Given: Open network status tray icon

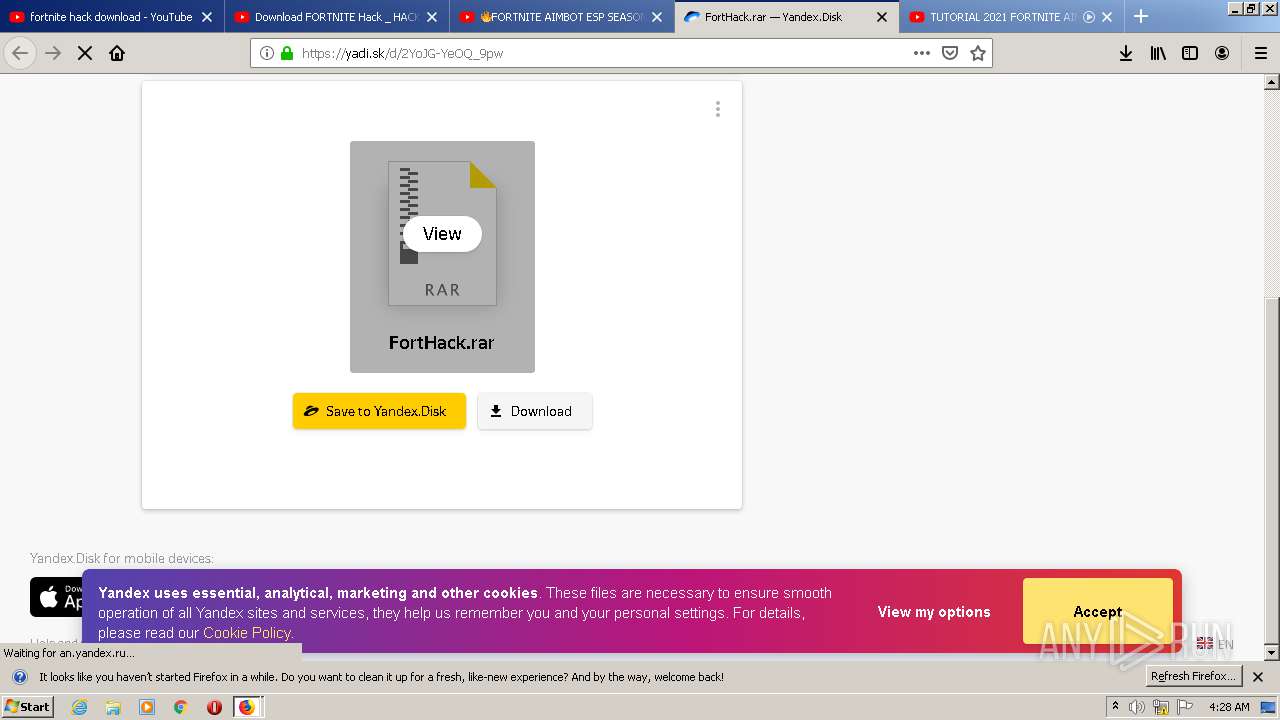Looking at the screenshot, I should tap(1161, 707).
